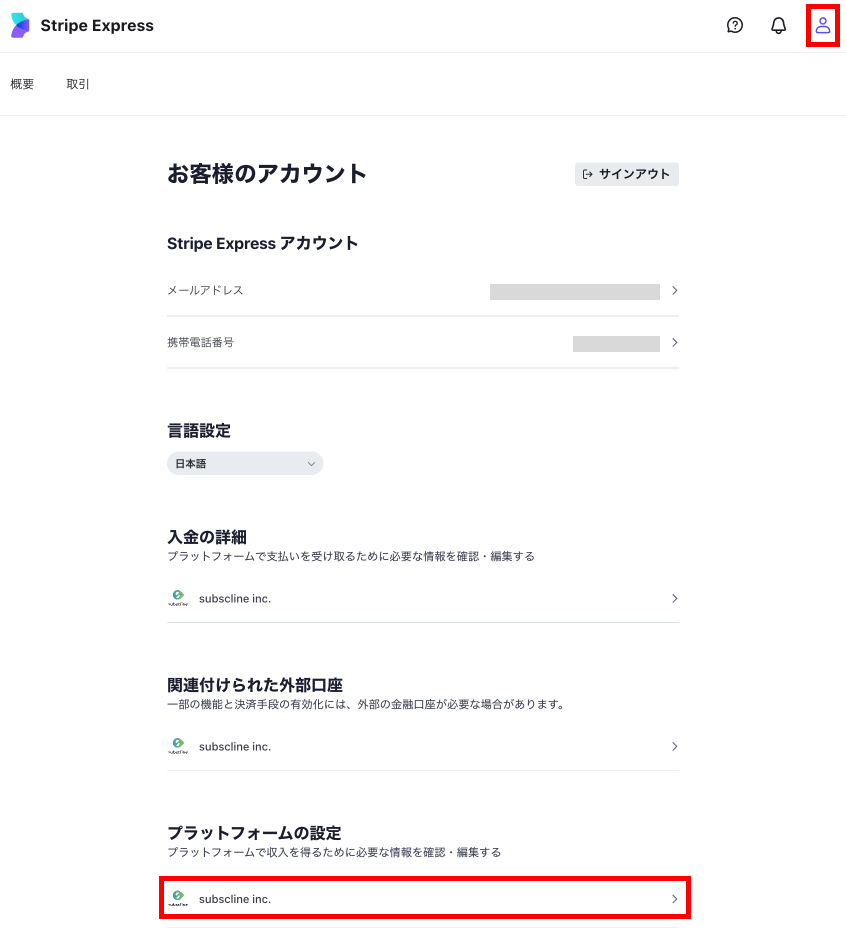Click text 'プラットフォームで支払いを受け取るために必要な情報を確認・編集する'
This screenshot has width=846, height=947.
pyautogui.click(x=351, y=556)
